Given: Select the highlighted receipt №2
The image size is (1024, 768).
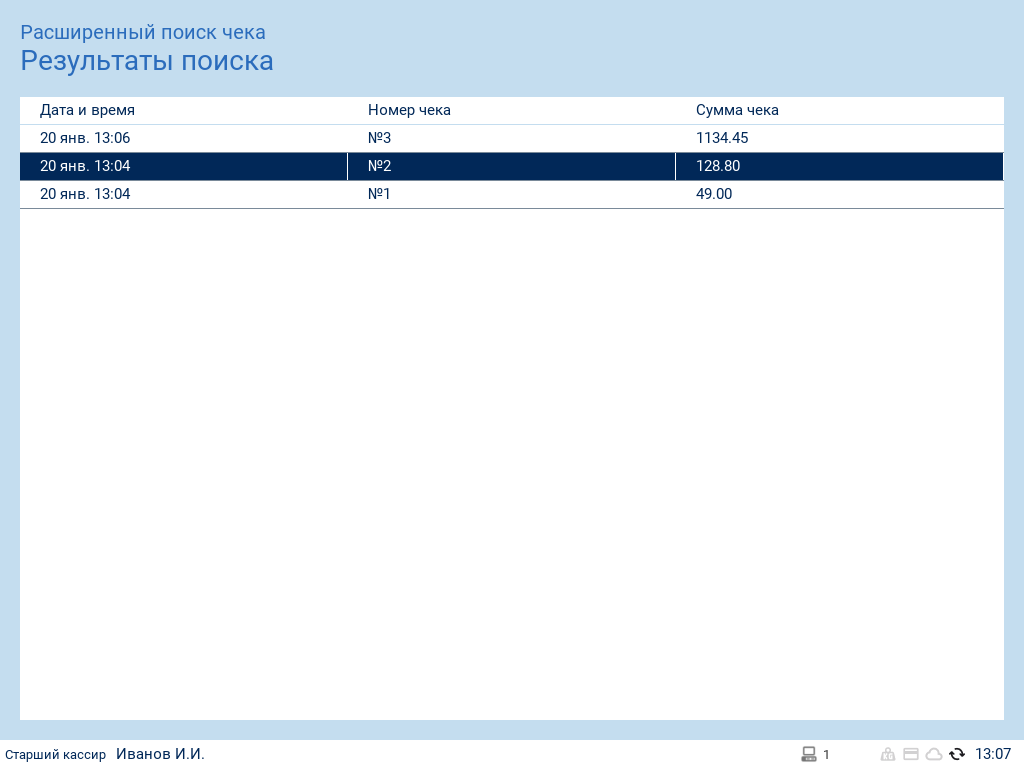Looking at the screenshot, I should (x=379, y=166).
